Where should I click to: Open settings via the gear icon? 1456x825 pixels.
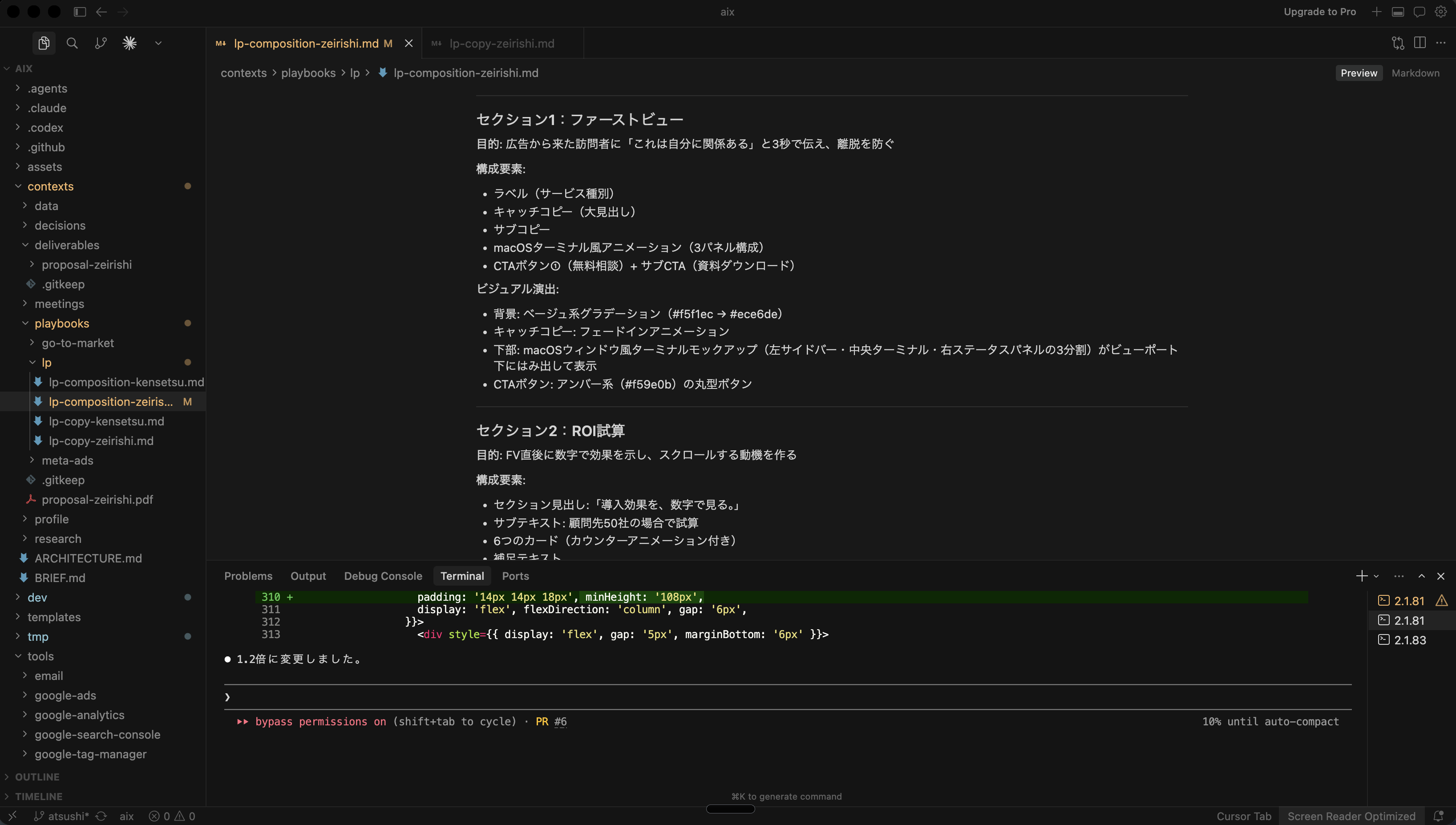tap(1442, 11)
